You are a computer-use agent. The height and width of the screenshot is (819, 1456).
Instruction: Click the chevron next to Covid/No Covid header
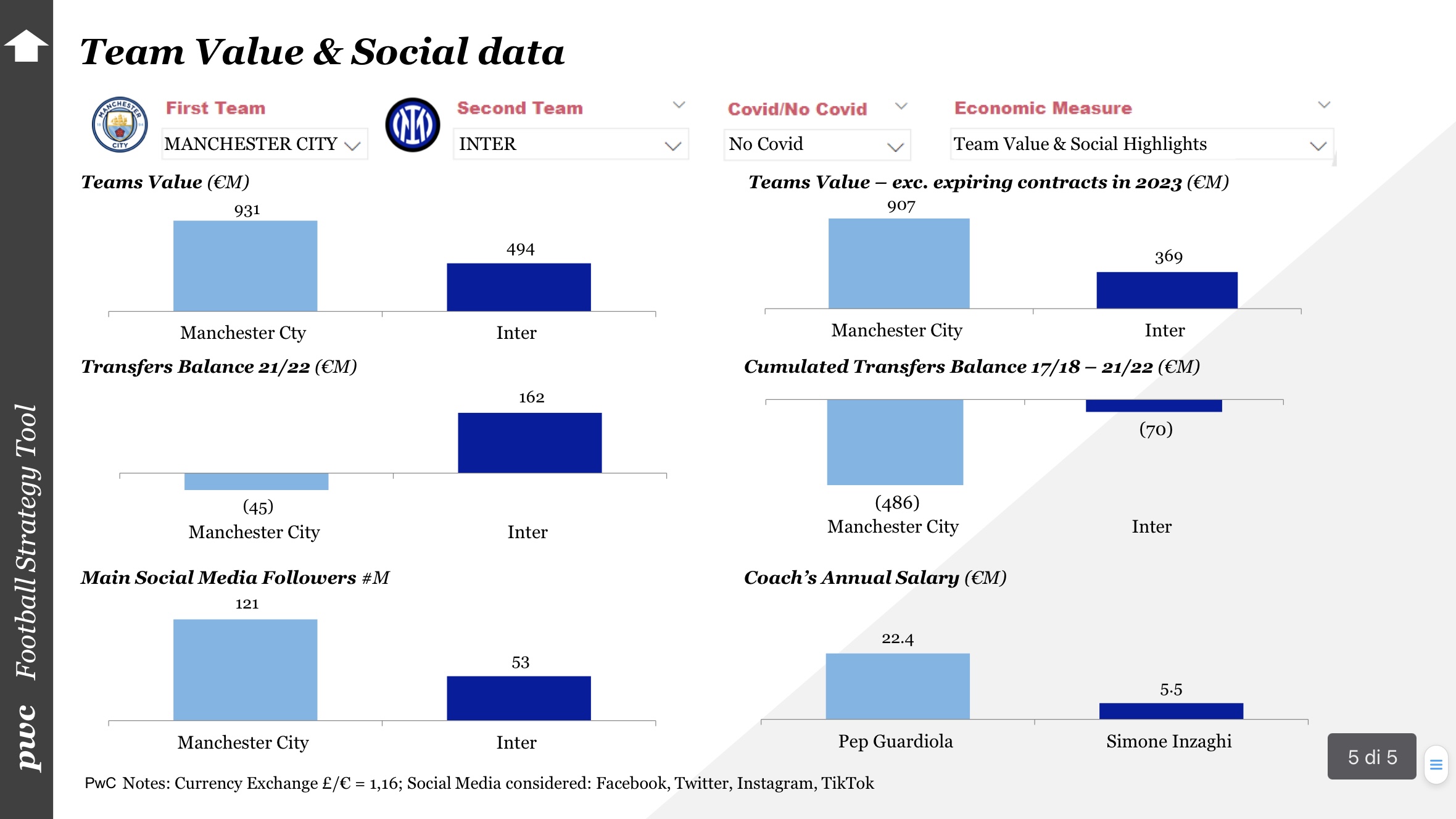[x=901, y=106]
